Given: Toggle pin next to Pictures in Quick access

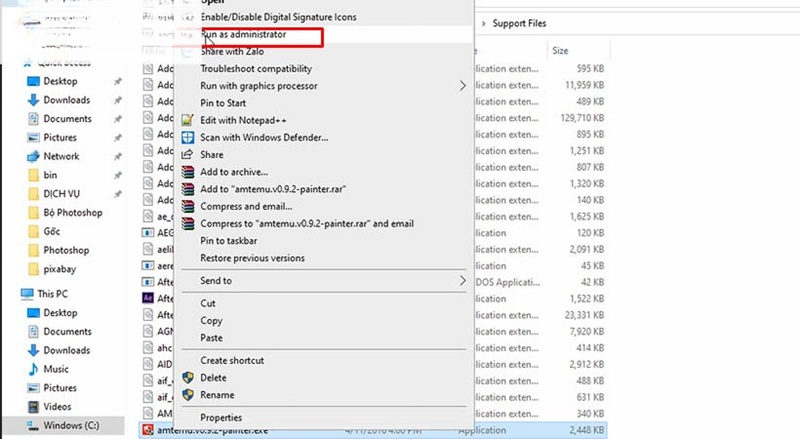Looking at the screenshot, I should [x=117, y=138].
